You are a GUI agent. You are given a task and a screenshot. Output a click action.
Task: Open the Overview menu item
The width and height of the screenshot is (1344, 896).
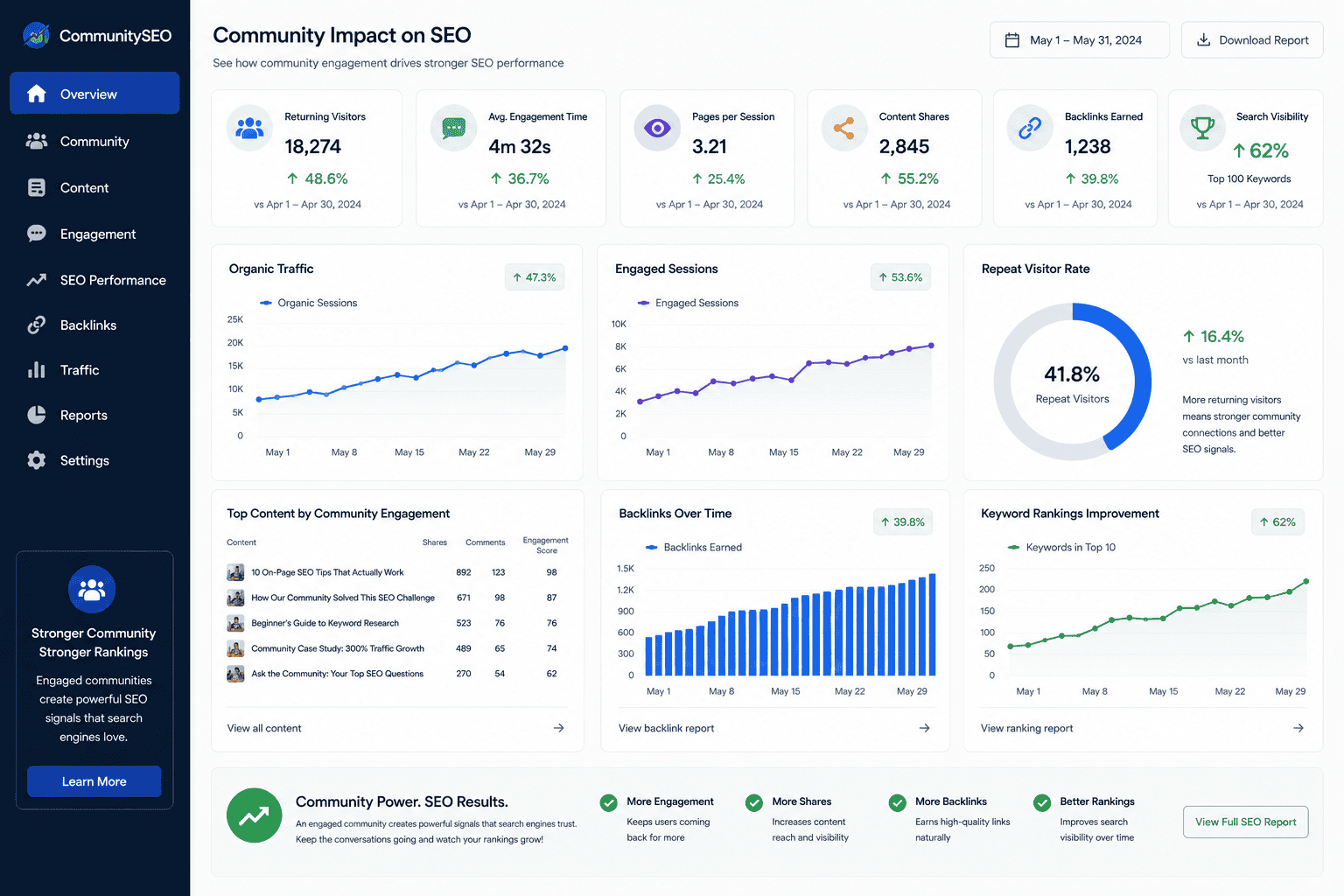(x=94, y=94)
